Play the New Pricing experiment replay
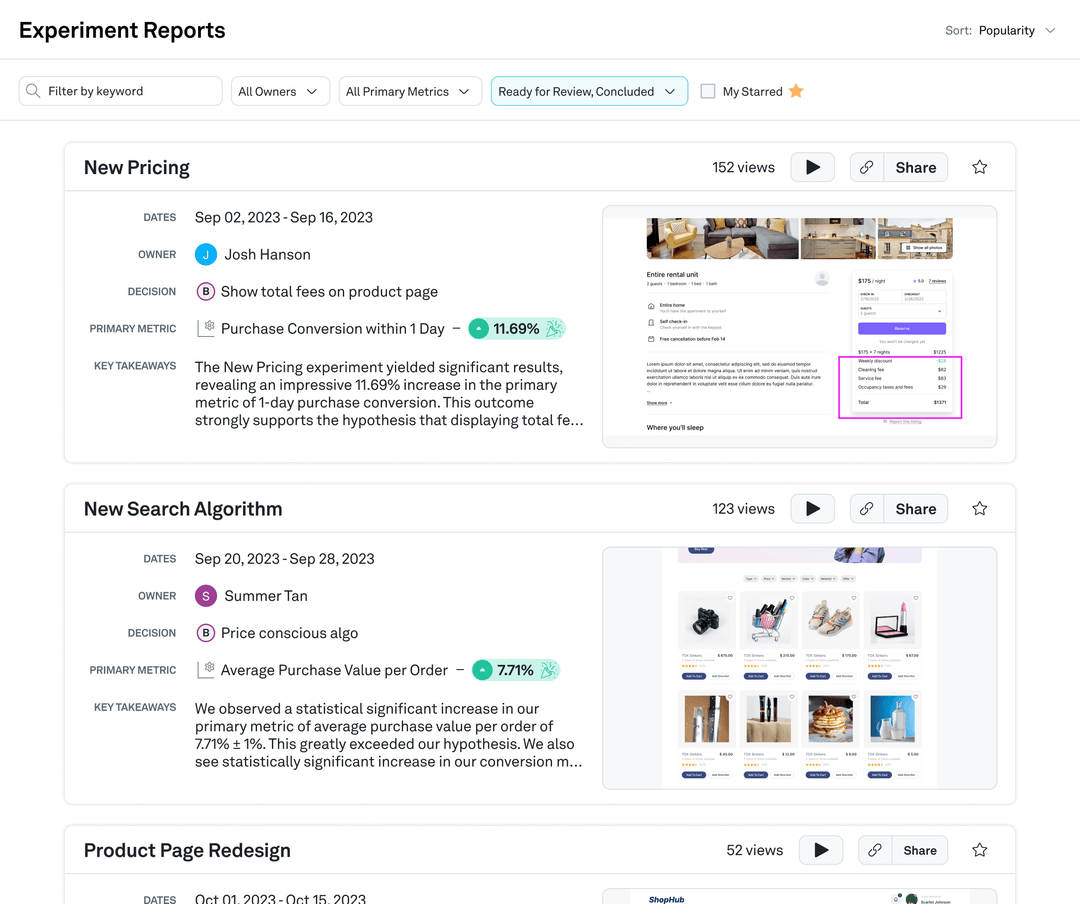 [x=812, y=167]
